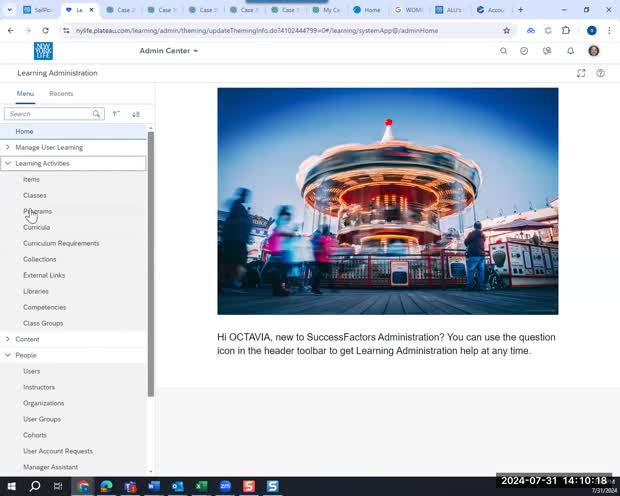Image resolution: width=620 pixels, height=496 pixels.
Task: Open the Admin Center dropdown
Action: (x=168, y=51)
